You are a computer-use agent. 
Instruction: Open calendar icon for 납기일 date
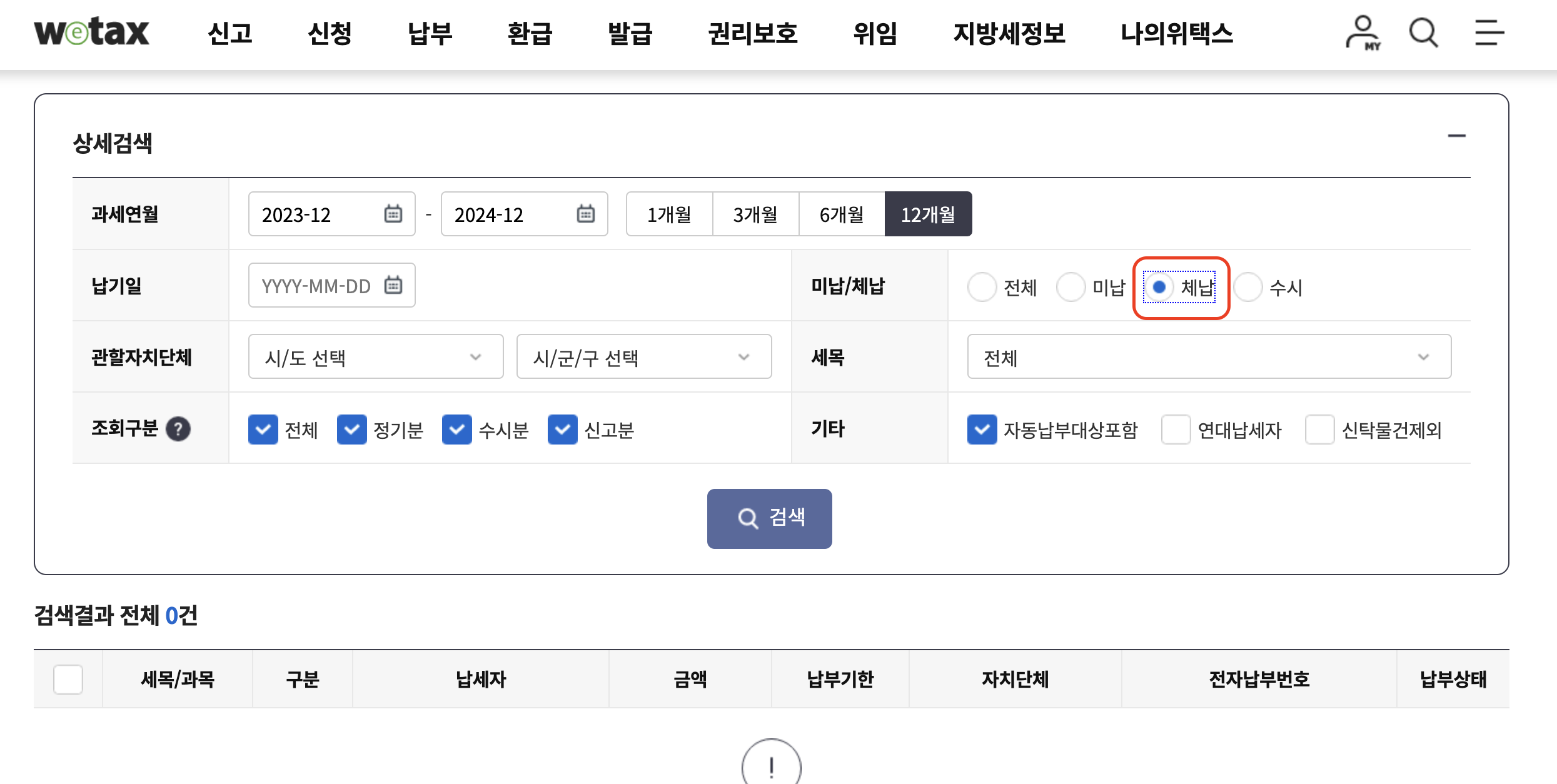point(393,285)
